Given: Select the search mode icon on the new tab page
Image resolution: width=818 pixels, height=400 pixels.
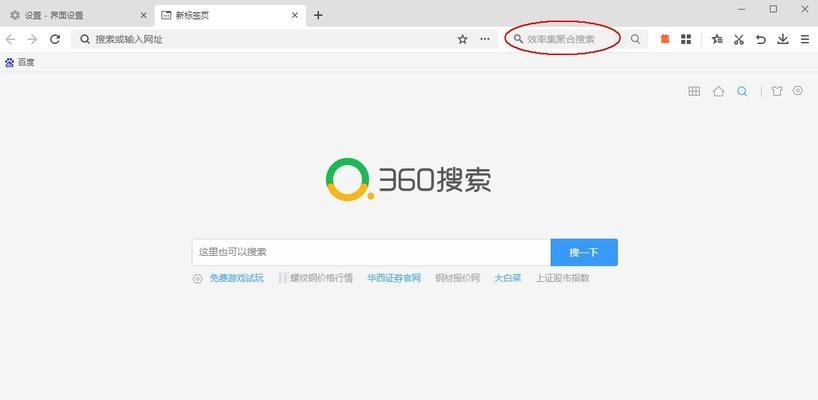Looking at the screenshot, I should click(742, 91).
